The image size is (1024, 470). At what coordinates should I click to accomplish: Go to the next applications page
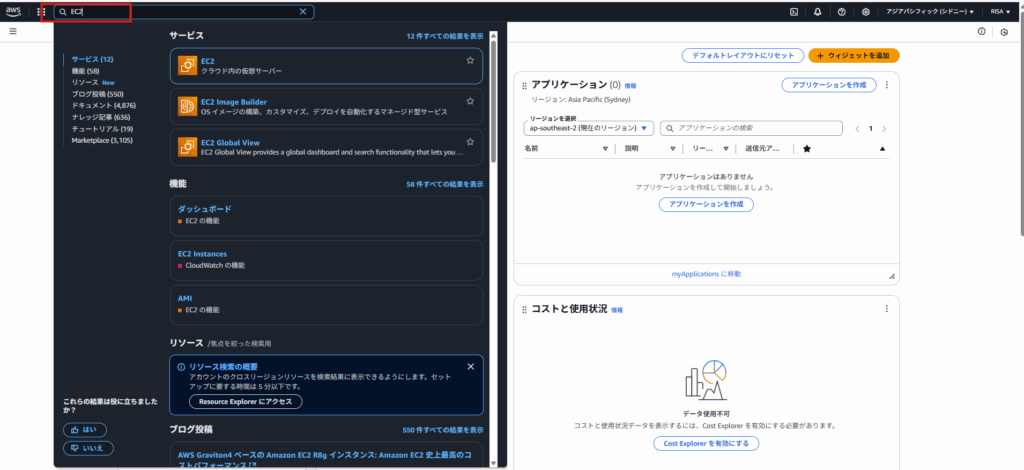tap(884, 129)
